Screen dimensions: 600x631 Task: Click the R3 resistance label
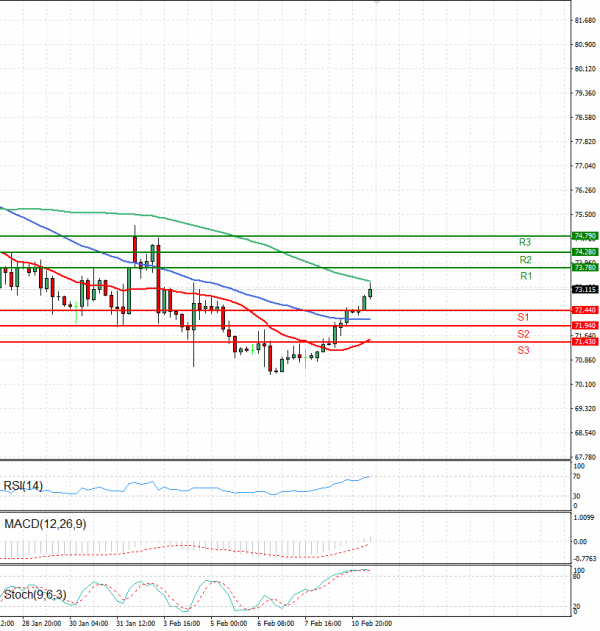pyautogui.click(x=525, y=243)
